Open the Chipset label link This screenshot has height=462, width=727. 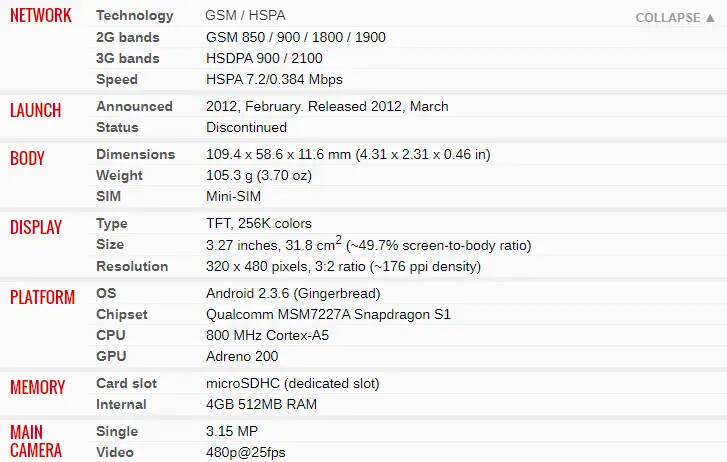tap(121, 314)
